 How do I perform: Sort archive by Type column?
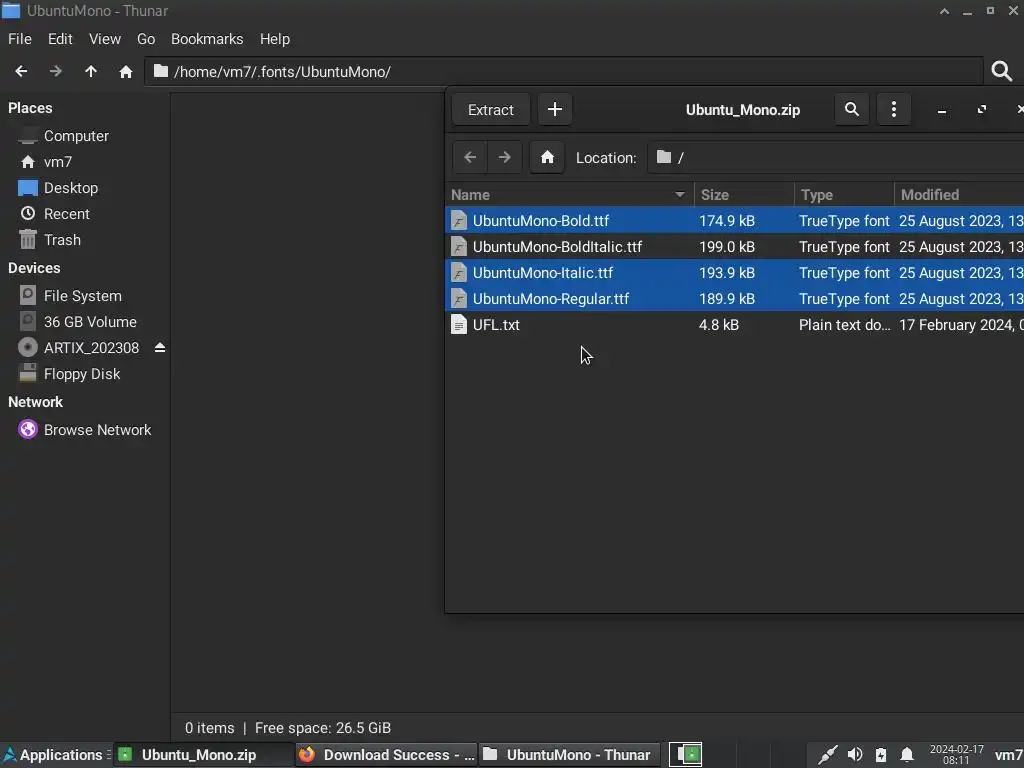click(844, 195)
